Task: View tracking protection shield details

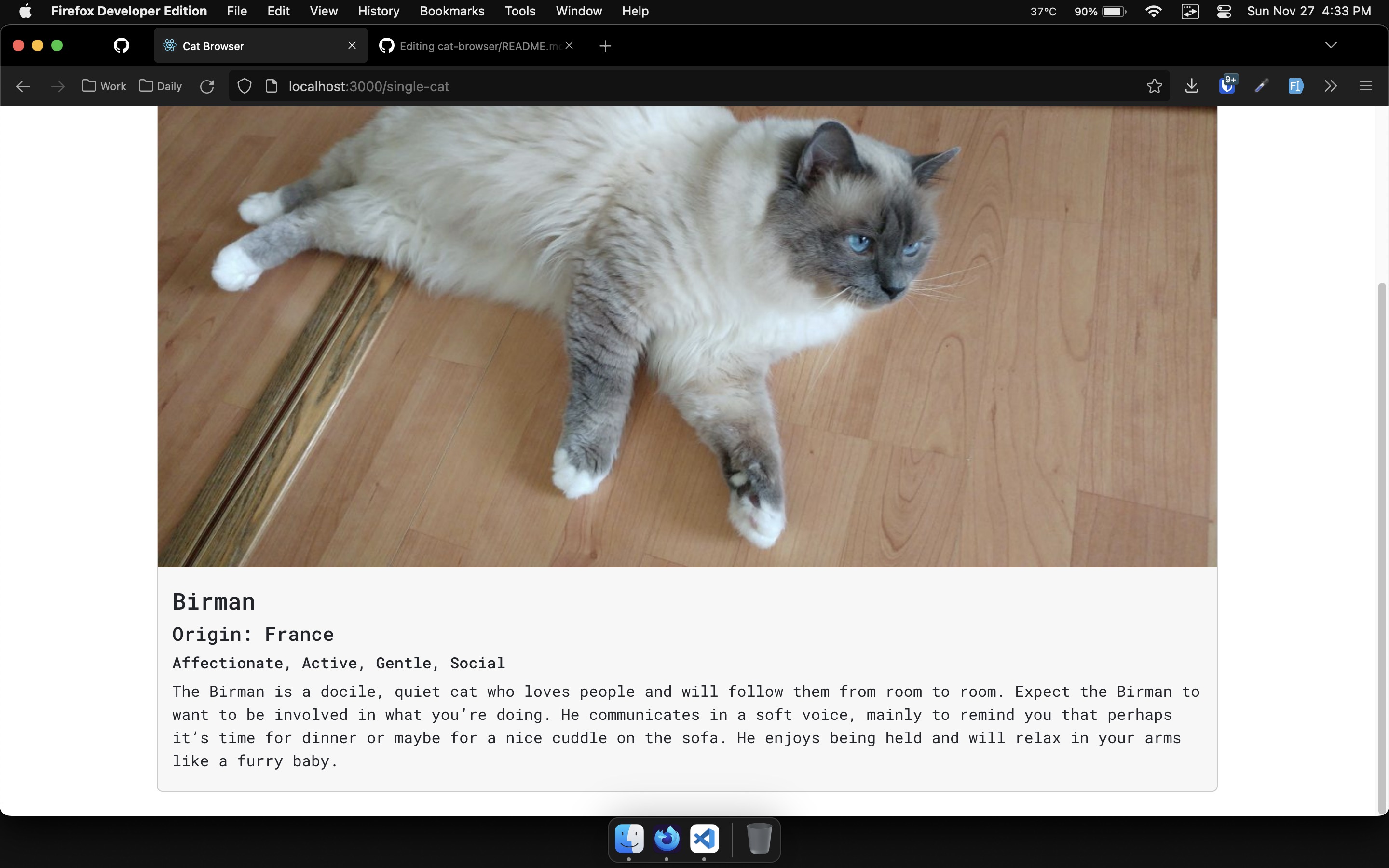Action: 244,86
